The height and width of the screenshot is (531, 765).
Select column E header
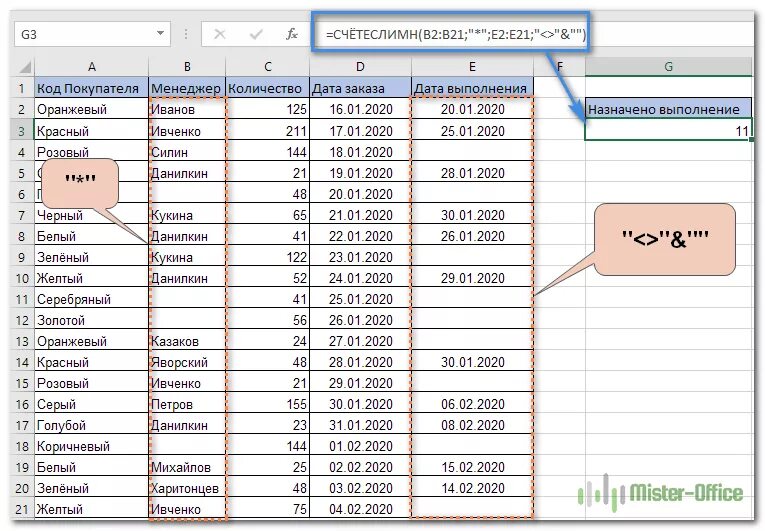(x=472, y=67)
